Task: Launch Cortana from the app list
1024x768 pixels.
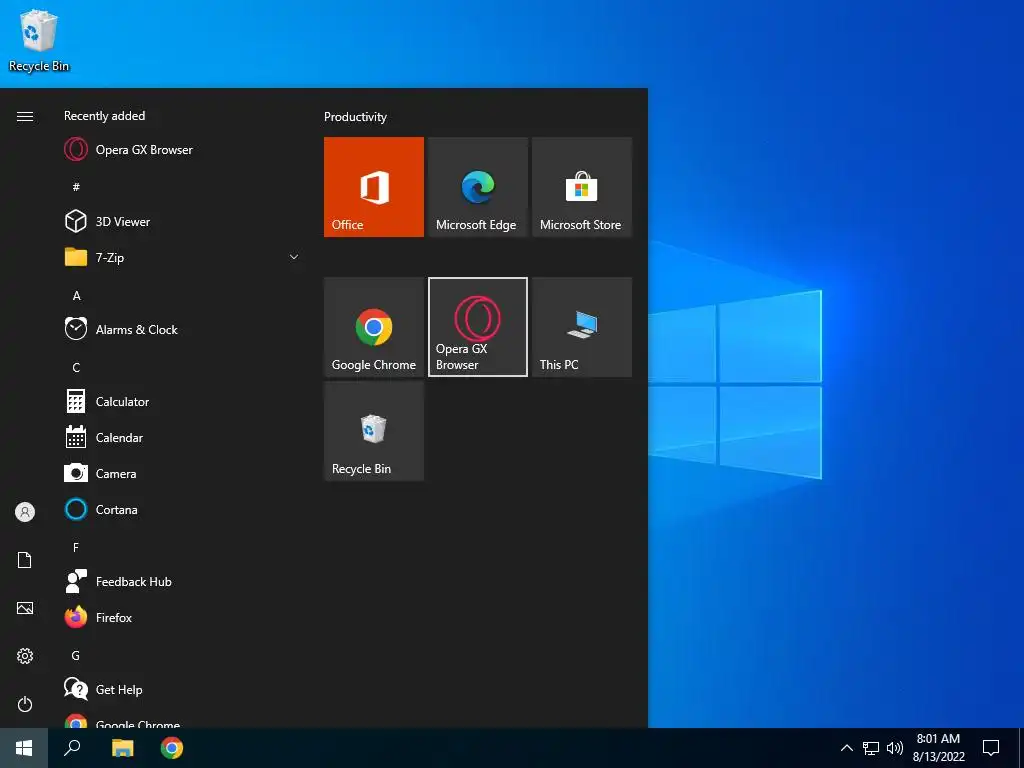Action: tap(183, 509)
